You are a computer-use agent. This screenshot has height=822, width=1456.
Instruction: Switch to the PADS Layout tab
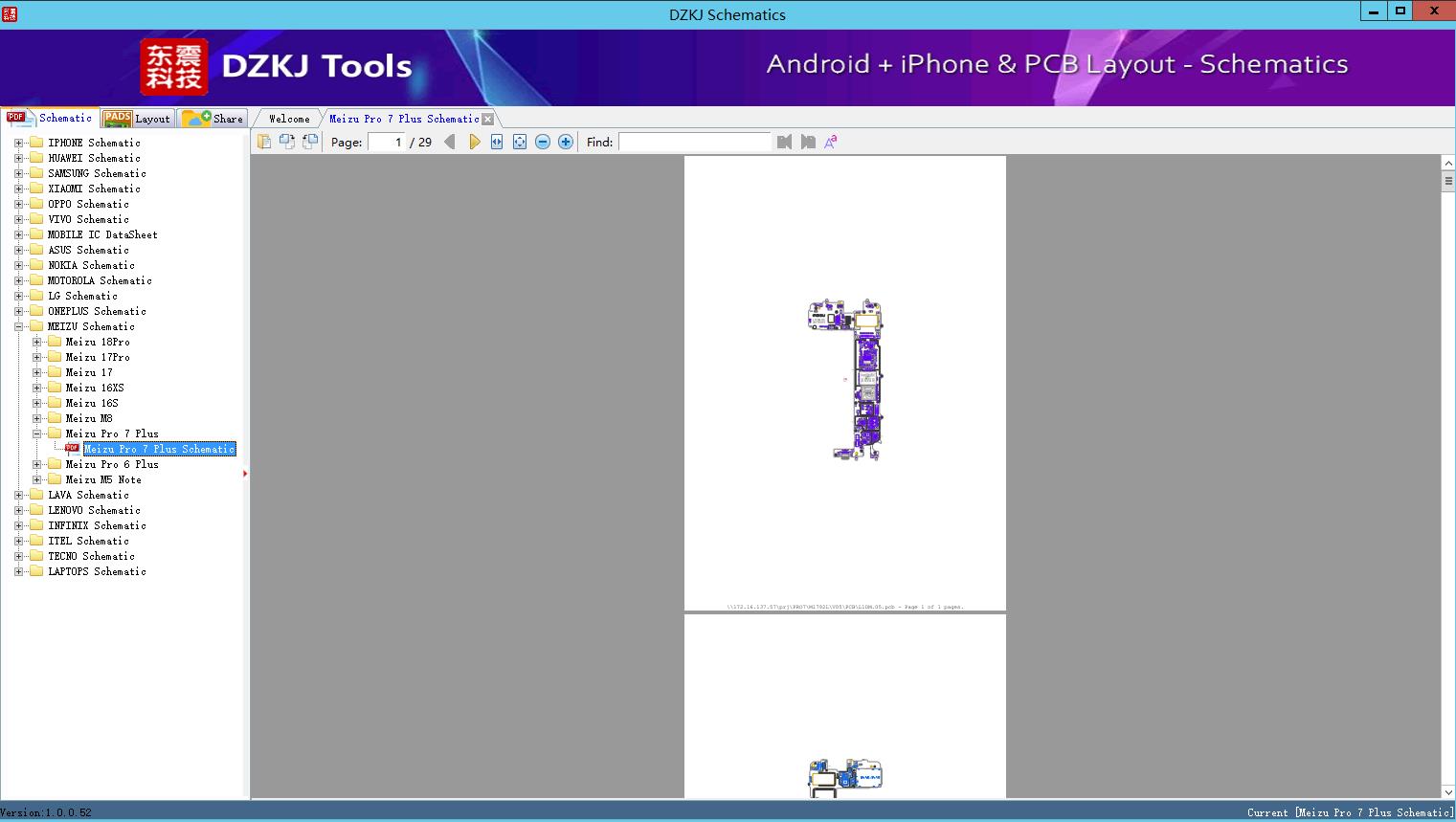tap(137, 119)
